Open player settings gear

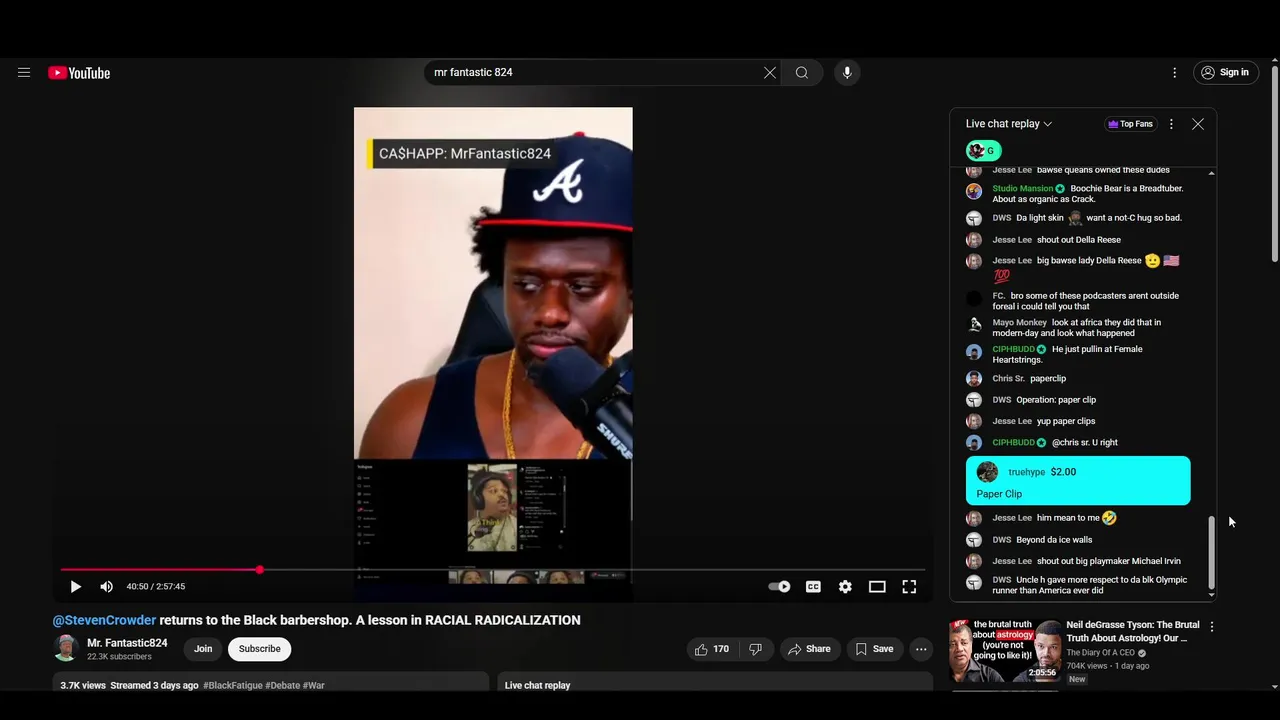(845, 587)
